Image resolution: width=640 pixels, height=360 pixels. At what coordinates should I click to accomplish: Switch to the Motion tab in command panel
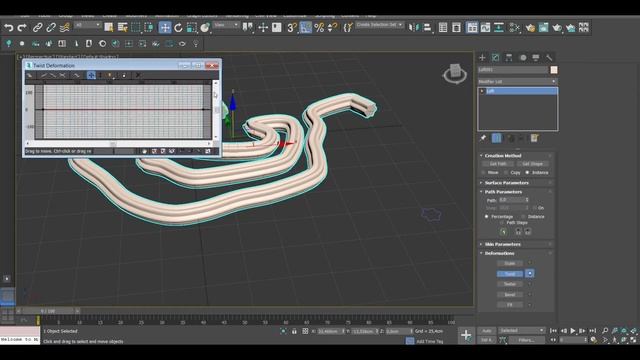tap(523, 58)
